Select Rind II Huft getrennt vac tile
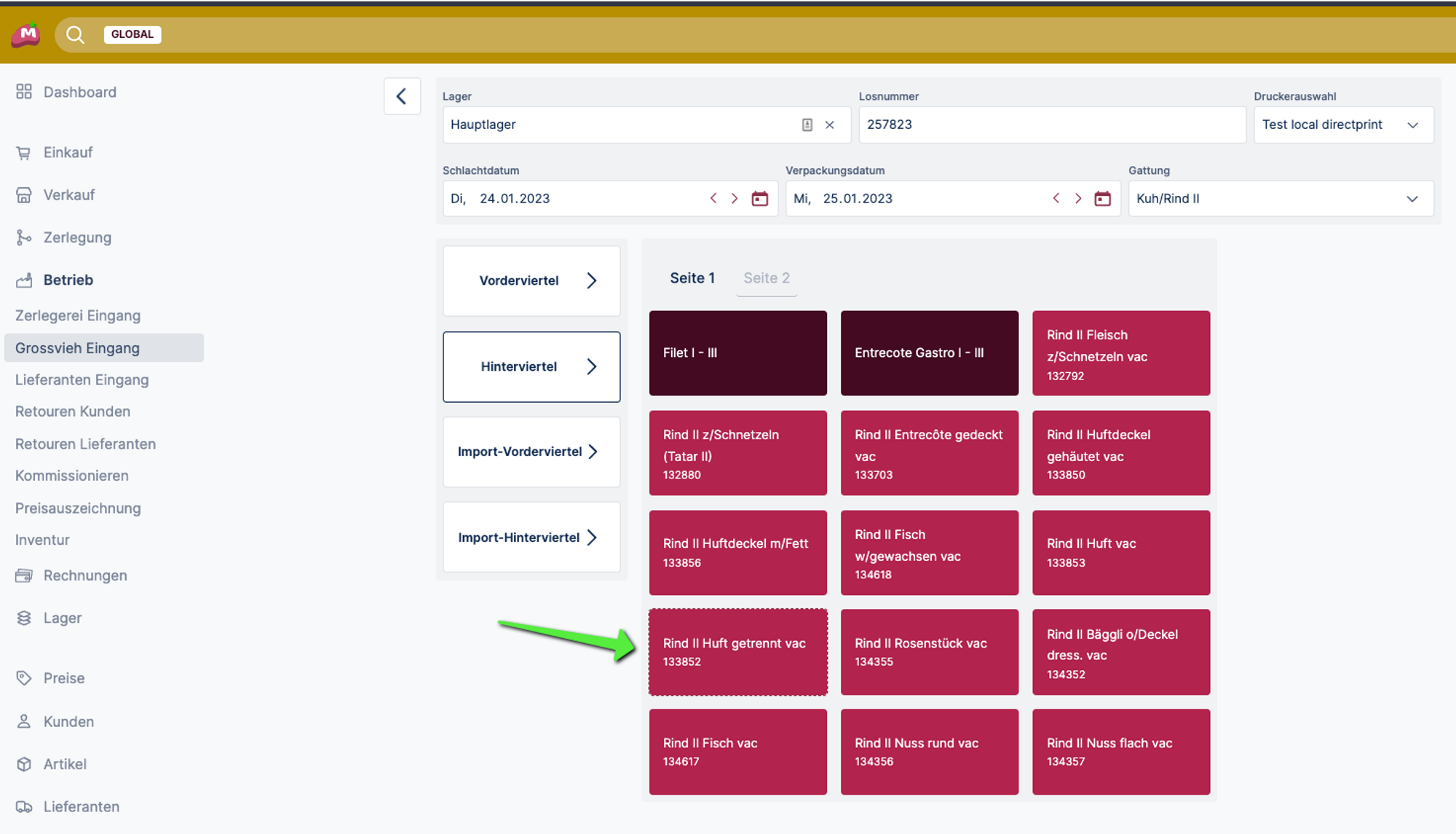1456x834 pixels. coord(737,652)
